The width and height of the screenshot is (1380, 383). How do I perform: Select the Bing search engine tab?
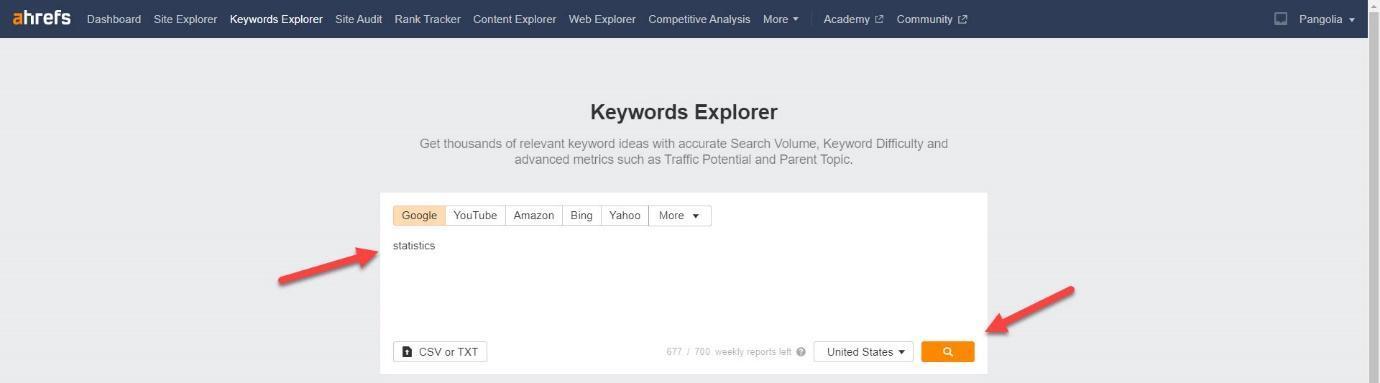coord(581,215)
